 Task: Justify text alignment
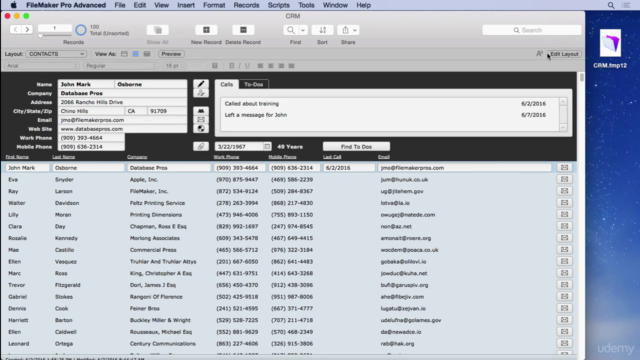point(291,66)
